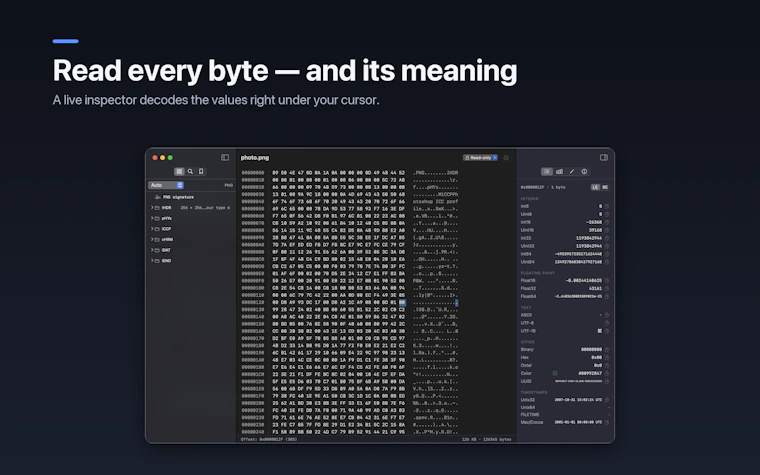The width and height of the screenshot is (760, 475).
Task: Expand the cHRM chunk
Action: [152, 239]
